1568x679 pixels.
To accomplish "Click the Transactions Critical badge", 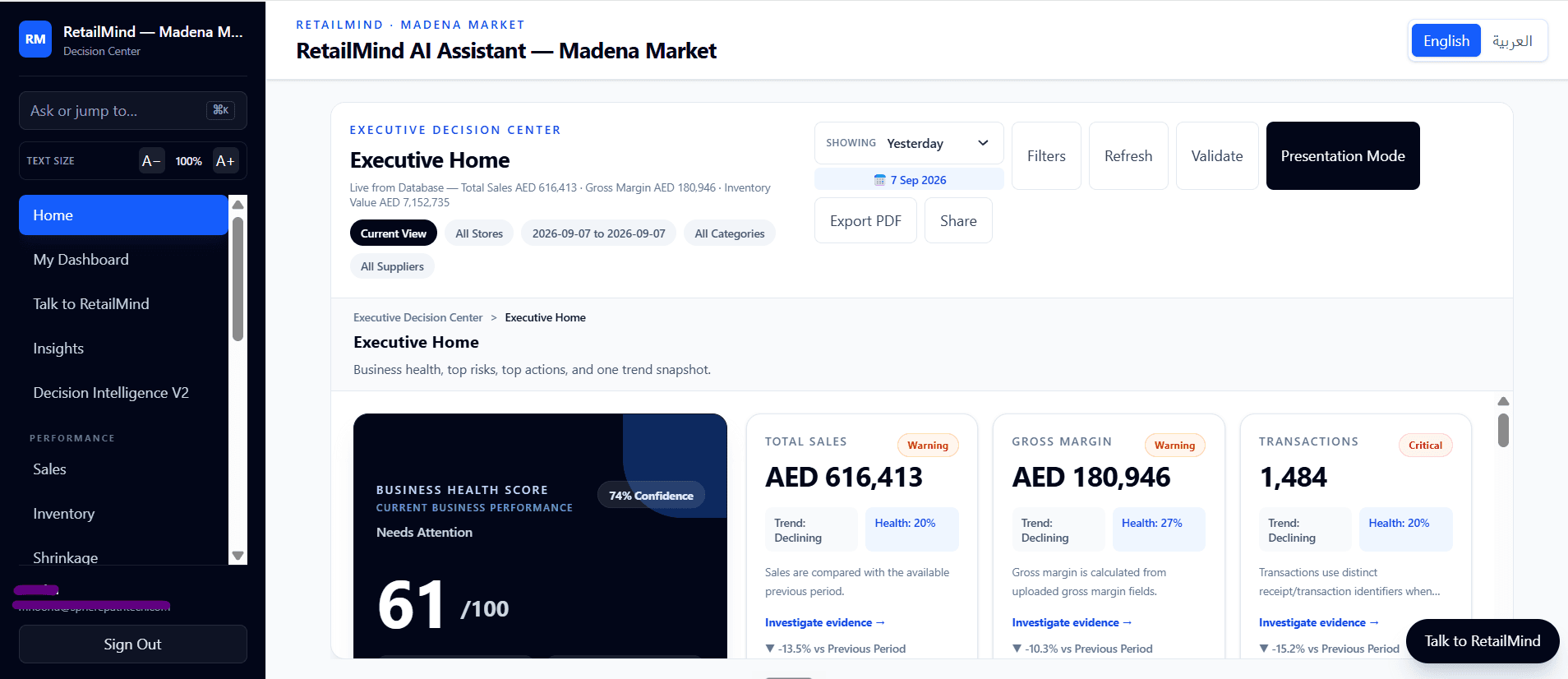I will coord(1425,446).
